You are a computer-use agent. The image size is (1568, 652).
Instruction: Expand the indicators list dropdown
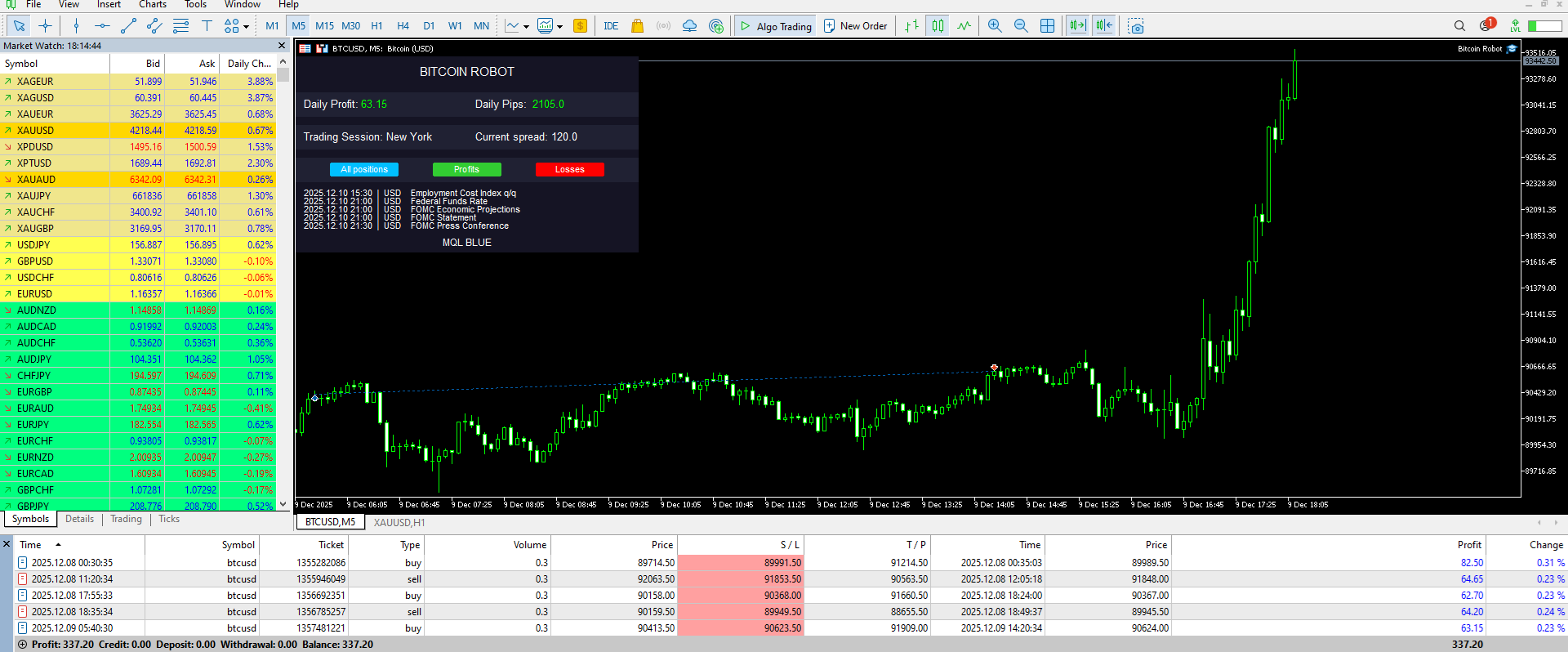pyautogui.click(x=526, y=27)
